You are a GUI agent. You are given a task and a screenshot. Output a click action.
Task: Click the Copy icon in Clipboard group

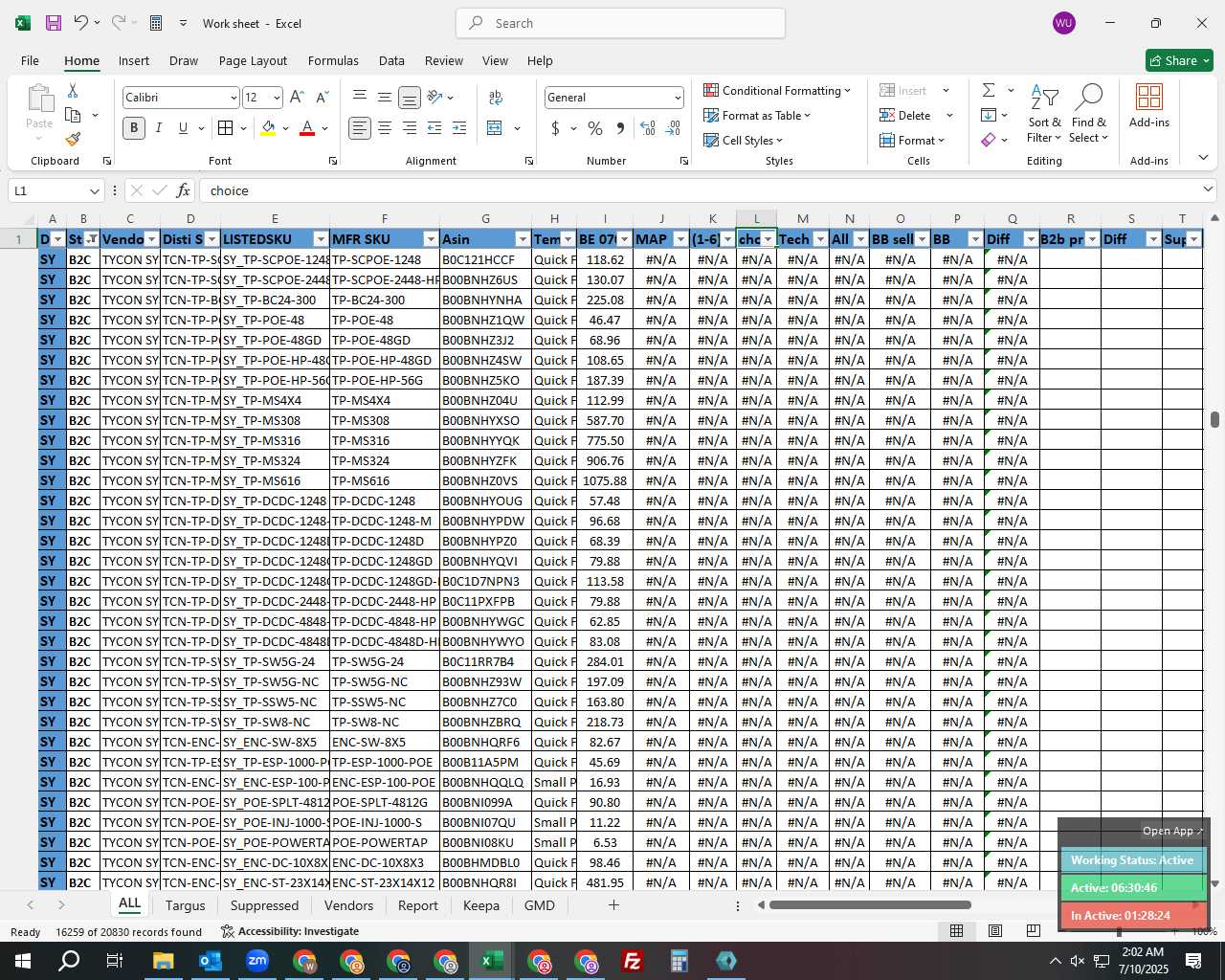tap(73, 115)
